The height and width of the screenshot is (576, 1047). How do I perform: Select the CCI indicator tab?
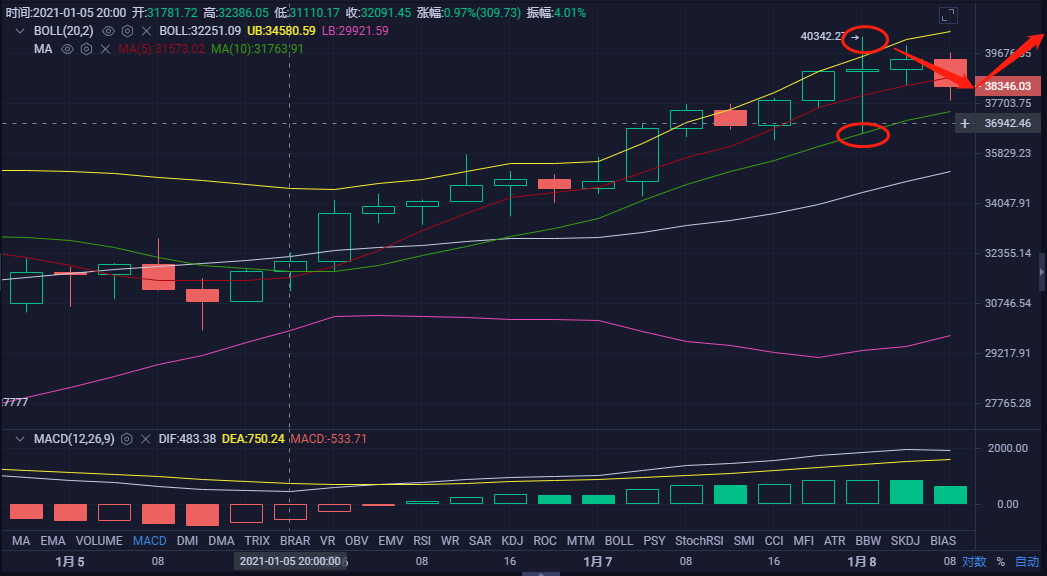[x=774, y=541]
